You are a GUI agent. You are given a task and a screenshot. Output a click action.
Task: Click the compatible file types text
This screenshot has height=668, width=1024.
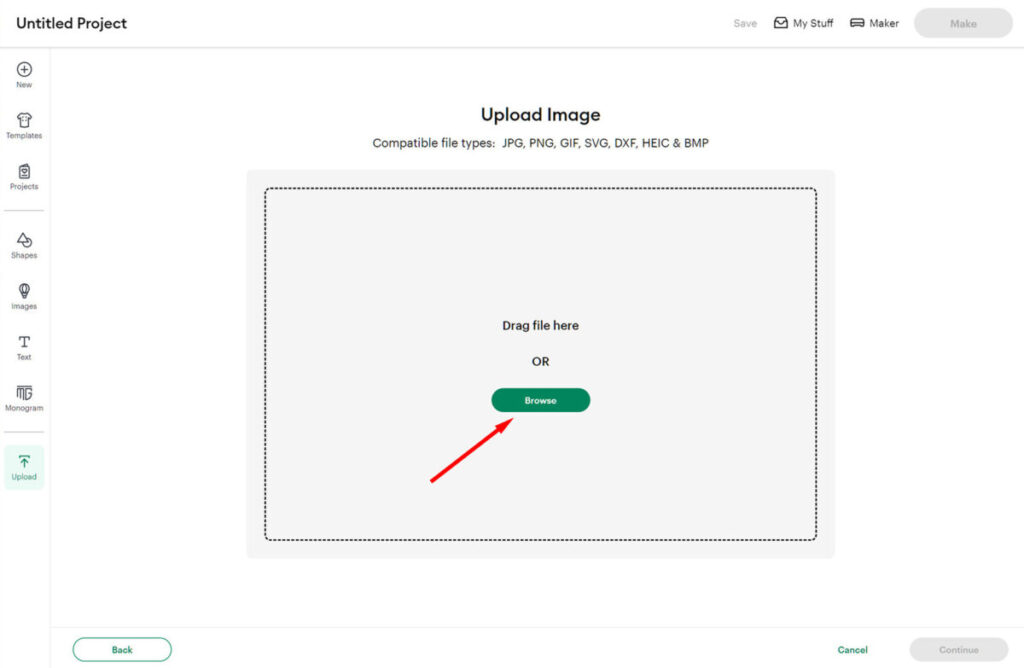[x=540, y=143]
